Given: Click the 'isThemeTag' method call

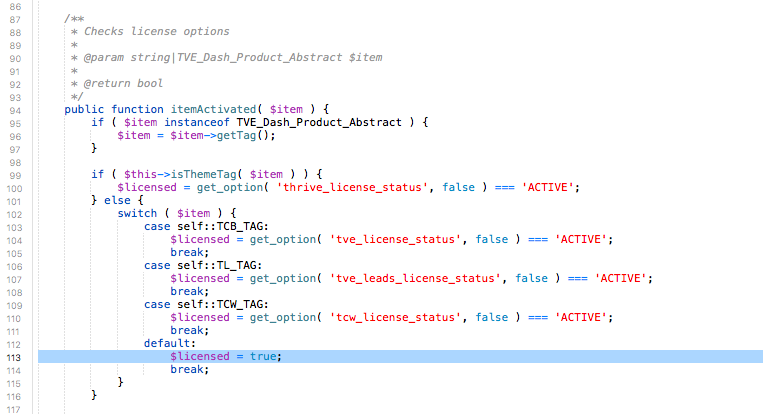Looking at the screenshot, I should 203,174.
